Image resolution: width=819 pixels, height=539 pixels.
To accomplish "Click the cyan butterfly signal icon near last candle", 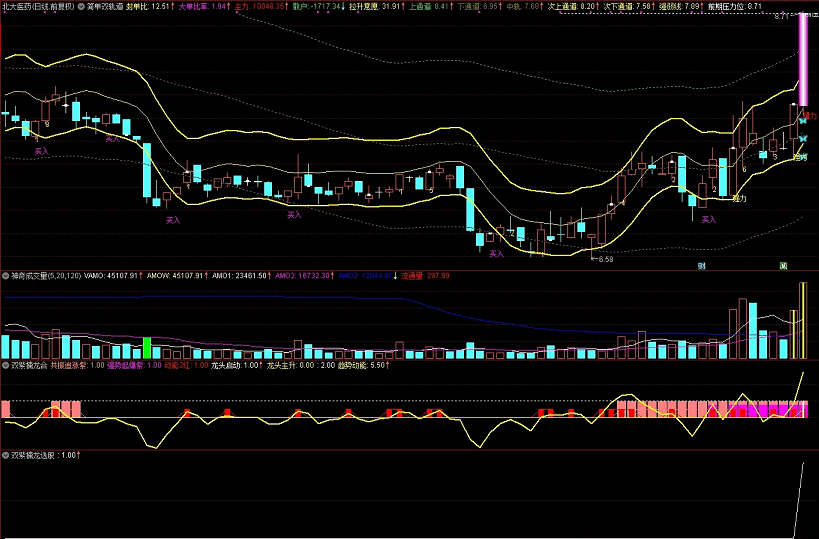I will 803,121.
